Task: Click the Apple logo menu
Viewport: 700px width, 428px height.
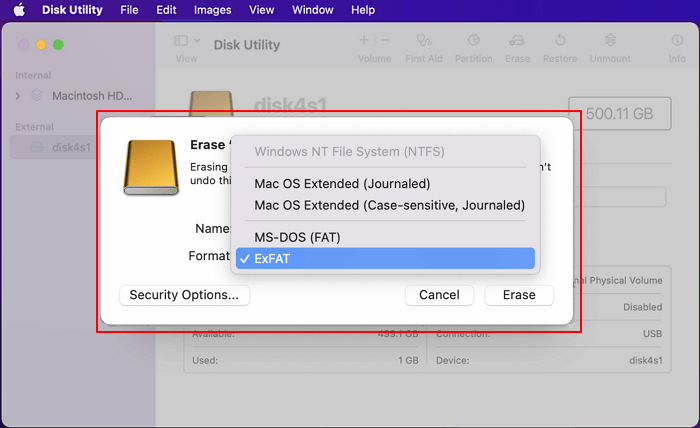Action: [x=18, y=10]
